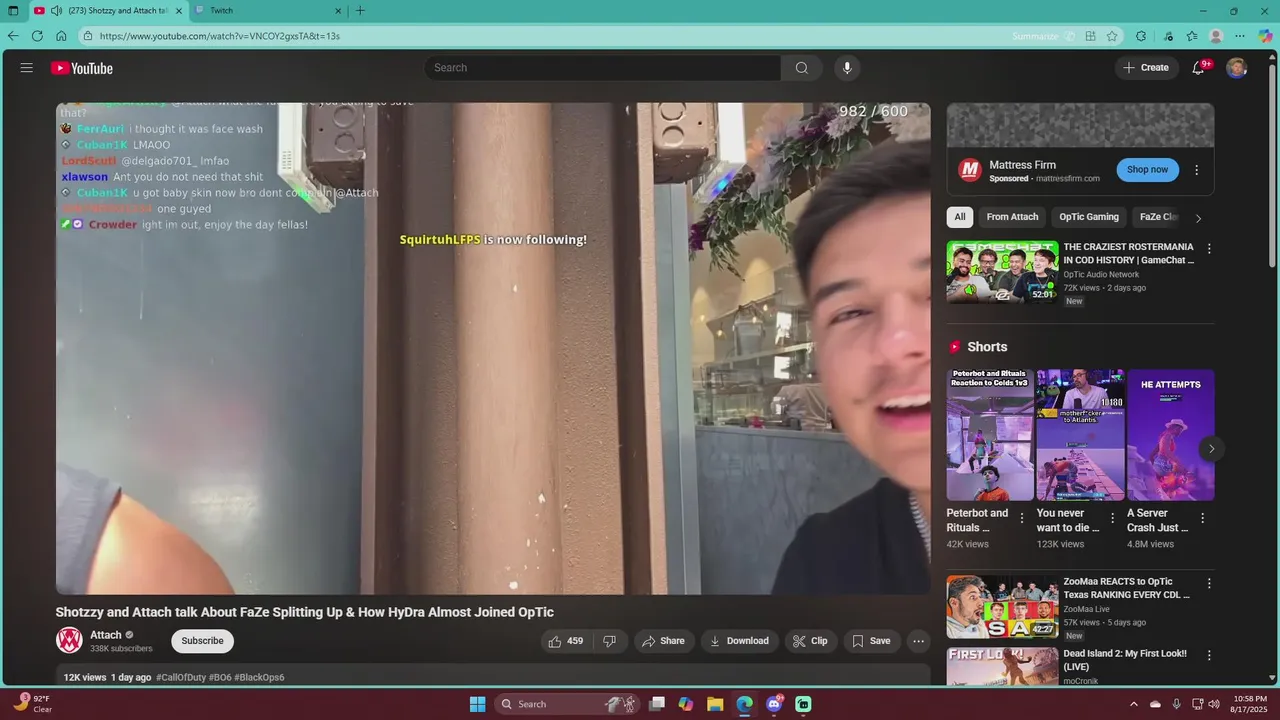Click the Create button
This screenshot has height=720, width=1280.
click(x=1145, y=68)
